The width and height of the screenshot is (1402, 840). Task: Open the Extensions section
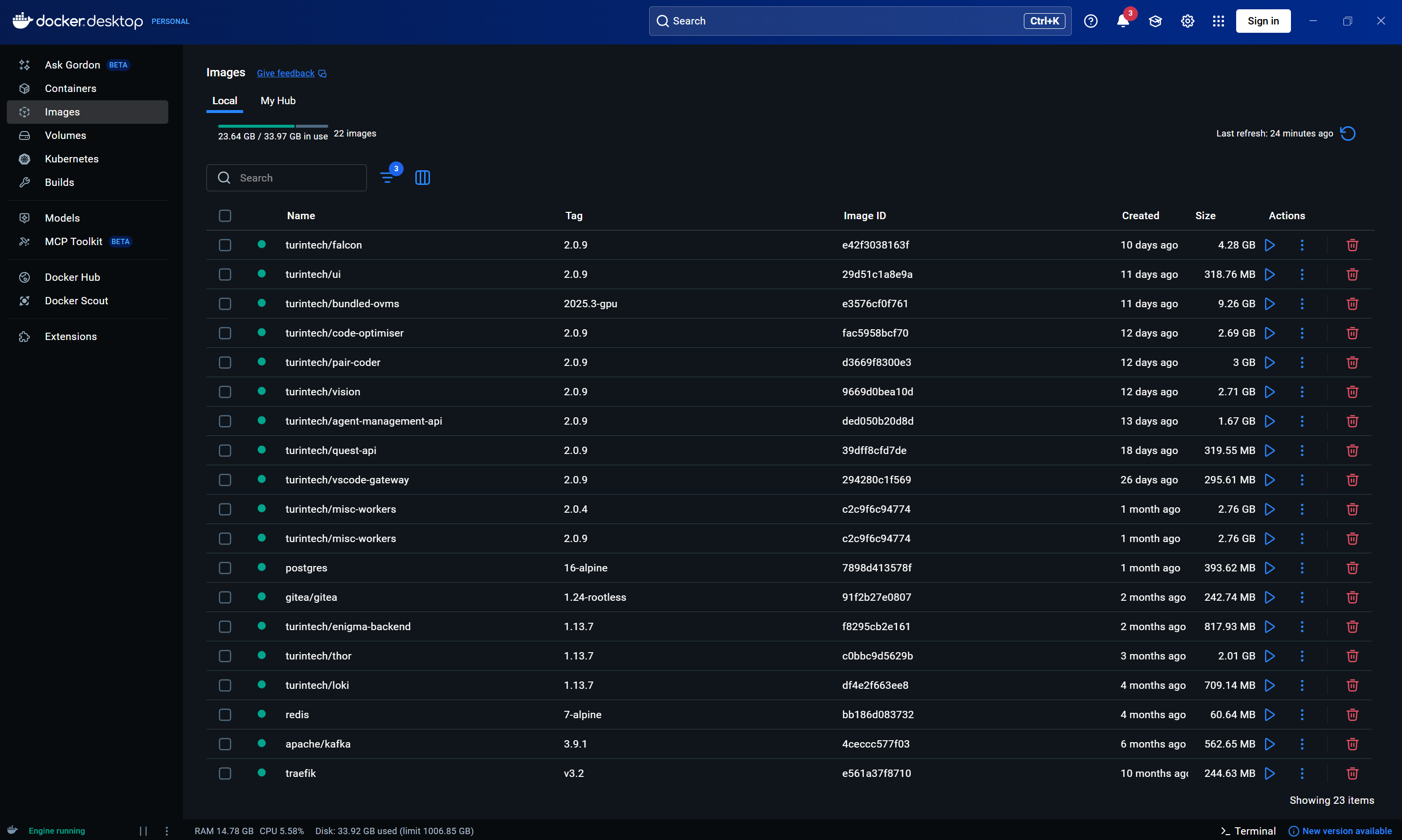point(70,336)
